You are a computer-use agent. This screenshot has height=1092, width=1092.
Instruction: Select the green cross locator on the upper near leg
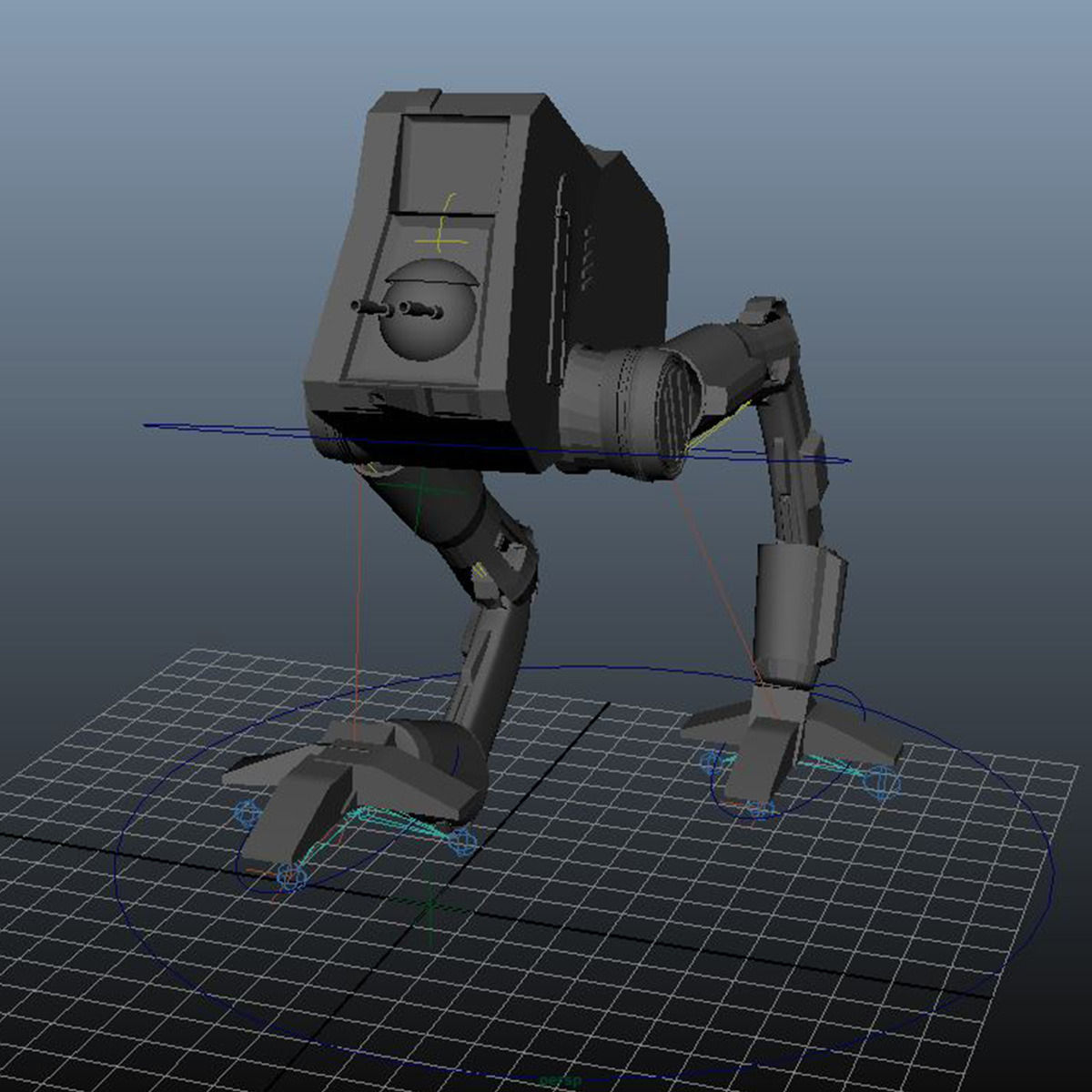[420, 490]
